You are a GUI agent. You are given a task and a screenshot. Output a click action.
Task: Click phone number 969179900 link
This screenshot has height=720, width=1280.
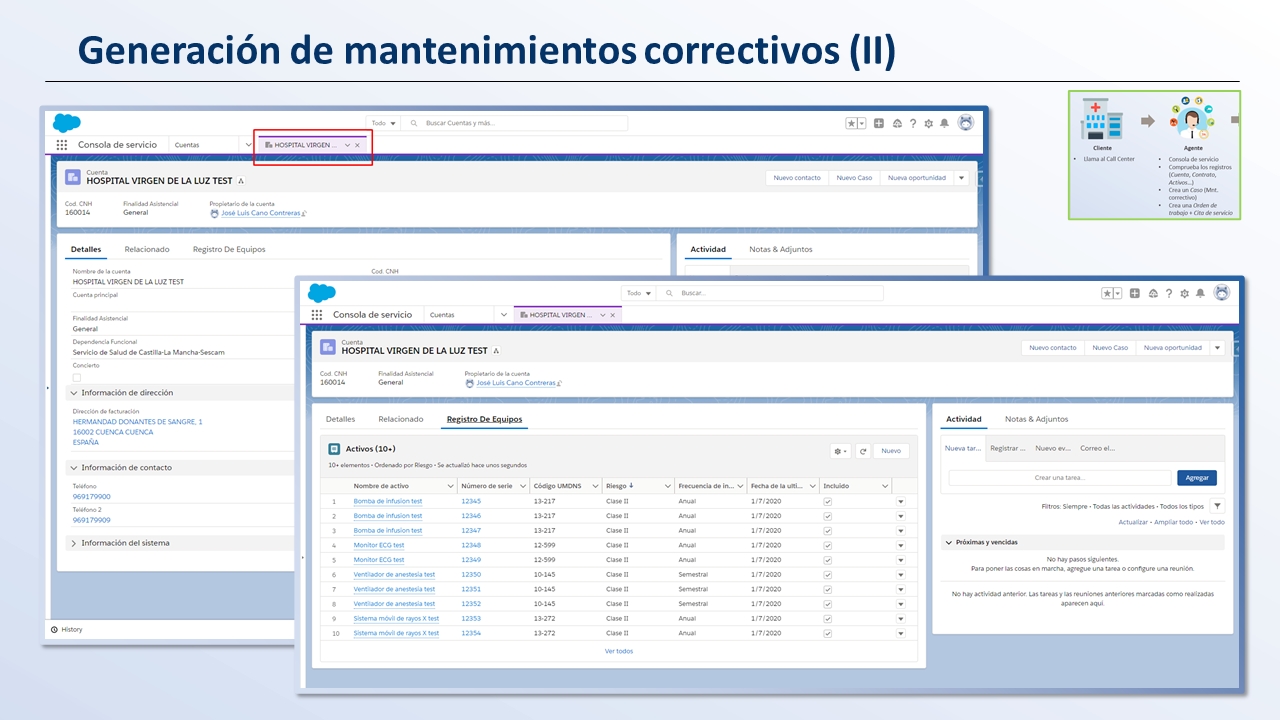(92, 496)
